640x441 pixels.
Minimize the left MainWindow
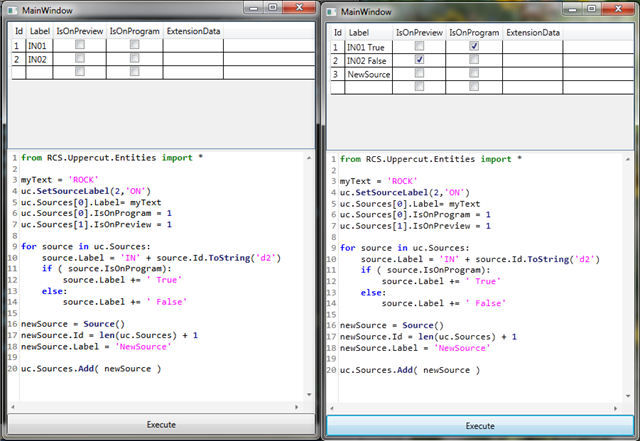tap(253, 8)
